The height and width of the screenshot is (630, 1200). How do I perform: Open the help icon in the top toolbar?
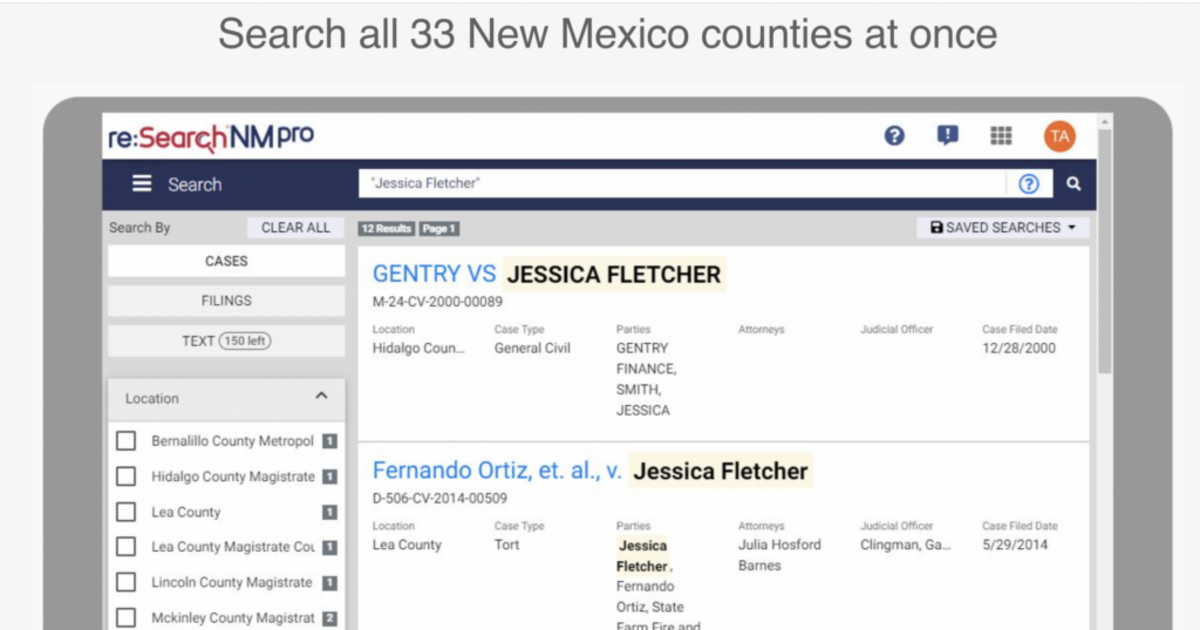(x=895, y=136)
